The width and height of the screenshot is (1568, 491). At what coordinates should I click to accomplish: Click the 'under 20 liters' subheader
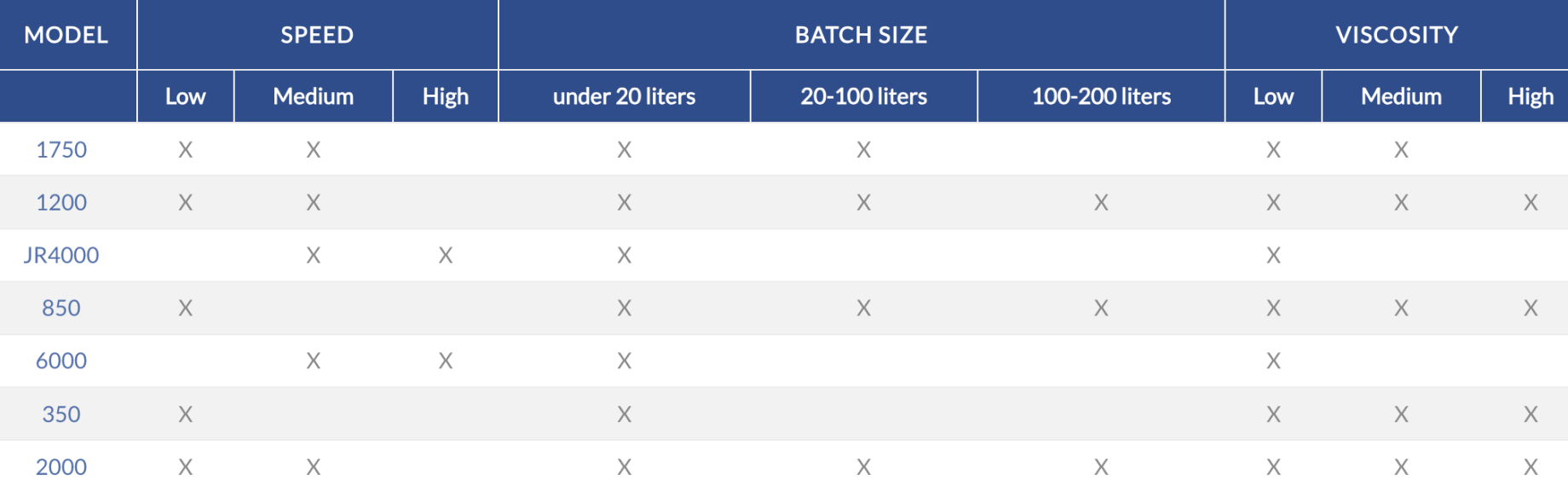click(x=624, y=96)
